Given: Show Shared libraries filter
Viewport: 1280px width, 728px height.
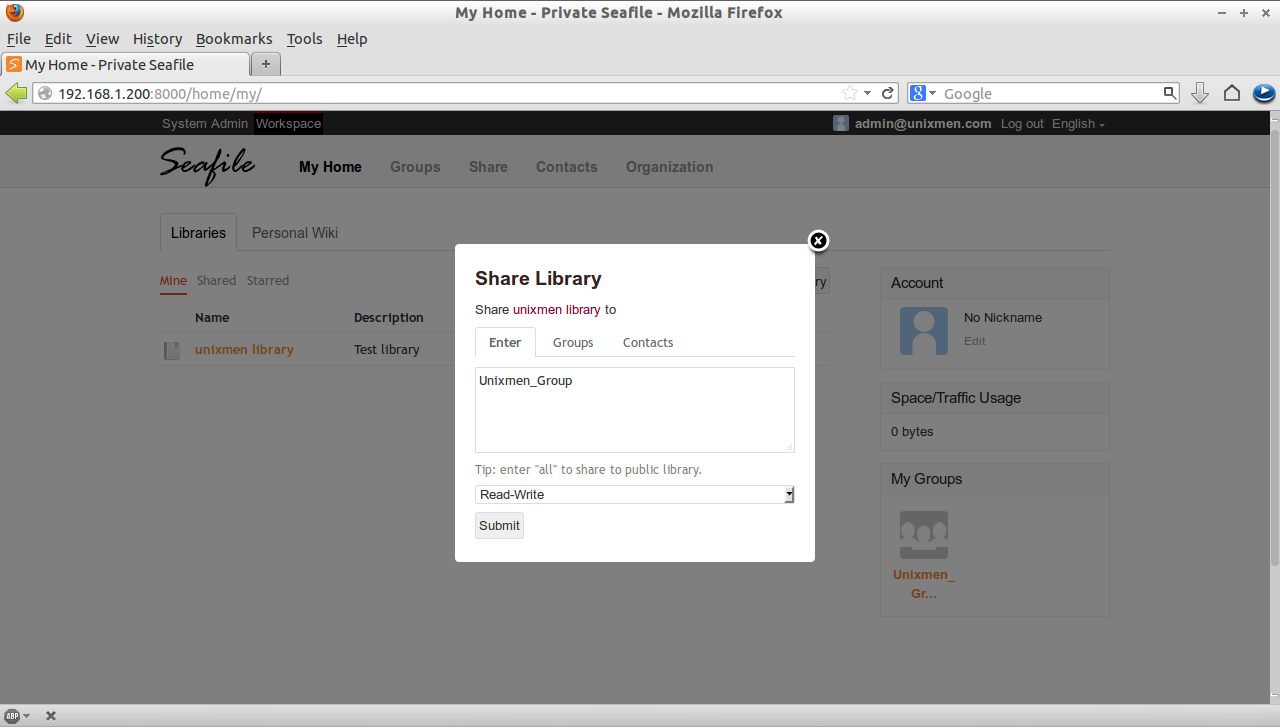Looking at the screenshot, I should click(216, 281).
